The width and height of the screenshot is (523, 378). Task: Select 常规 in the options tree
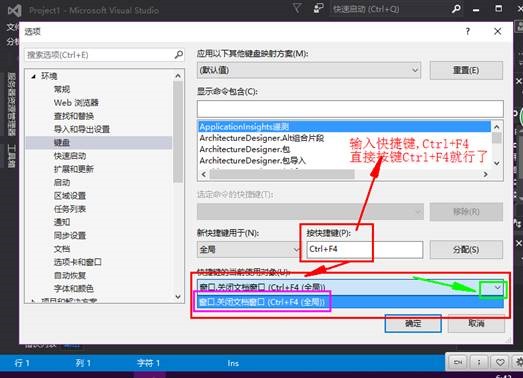pos(62,89)
